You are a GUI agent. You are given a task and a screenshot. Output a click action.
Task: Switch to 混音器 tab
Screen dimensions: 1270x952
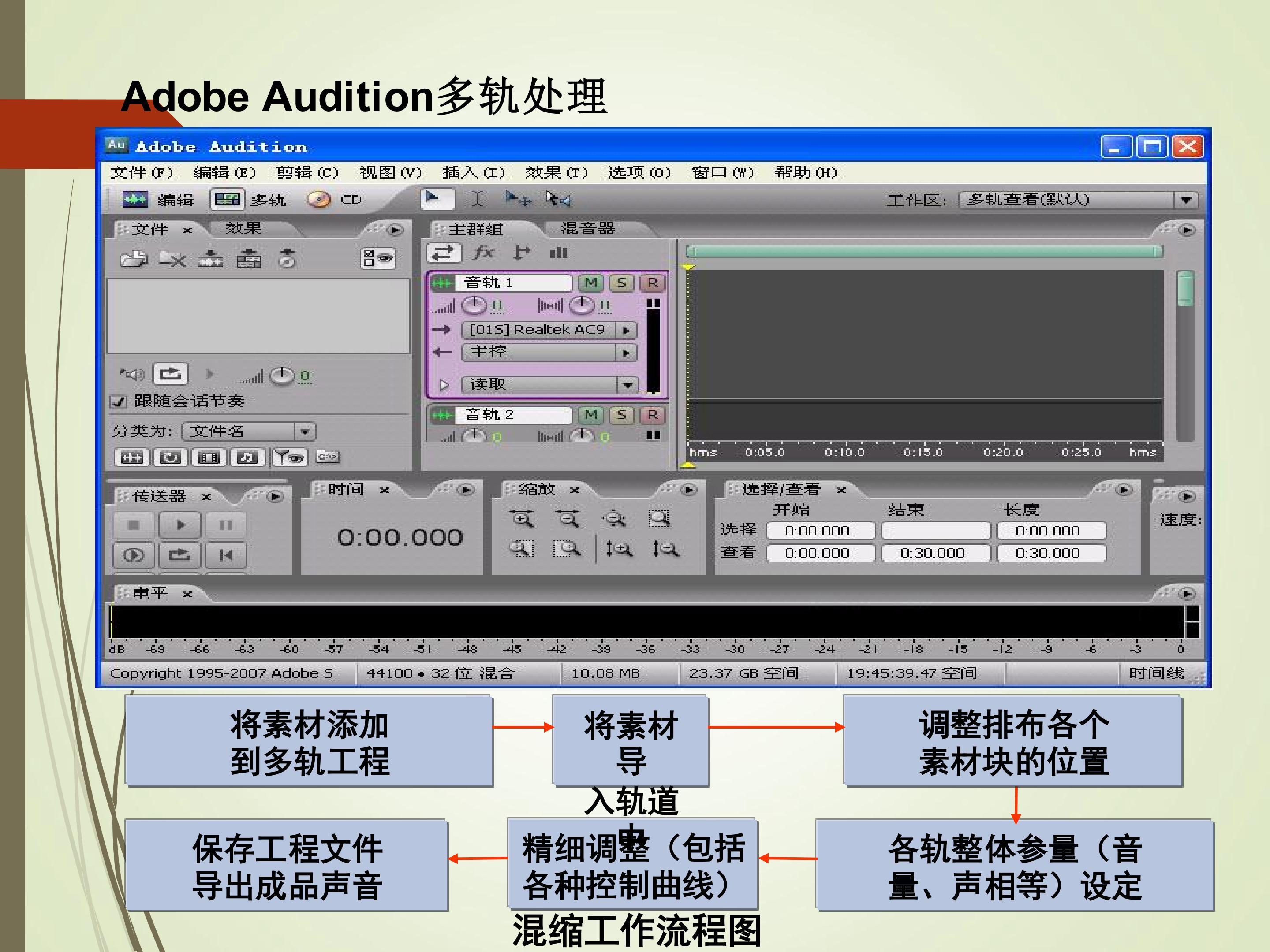pos(588,228)
